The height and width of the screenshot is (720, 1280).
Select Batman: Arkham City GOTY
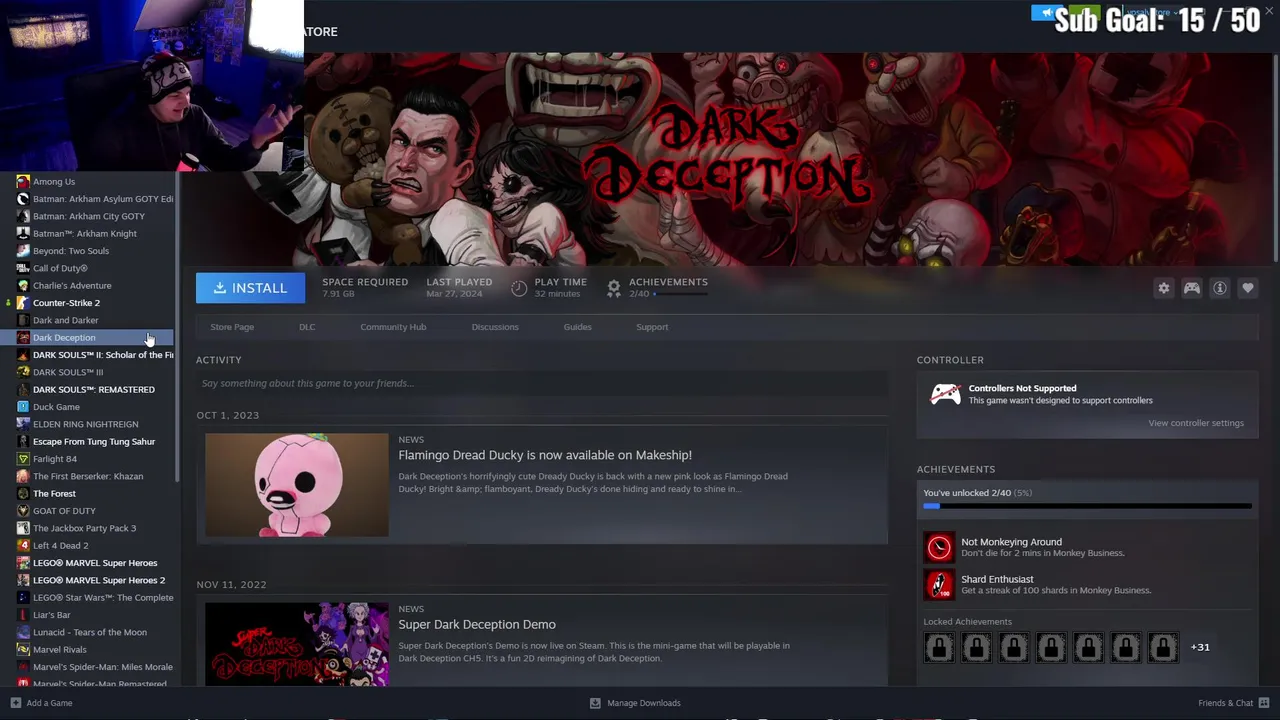(89, 216)
